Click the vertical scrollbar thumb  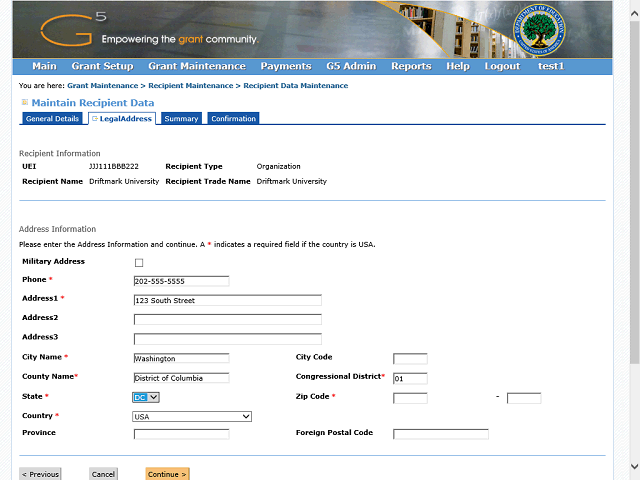[634, 192]
